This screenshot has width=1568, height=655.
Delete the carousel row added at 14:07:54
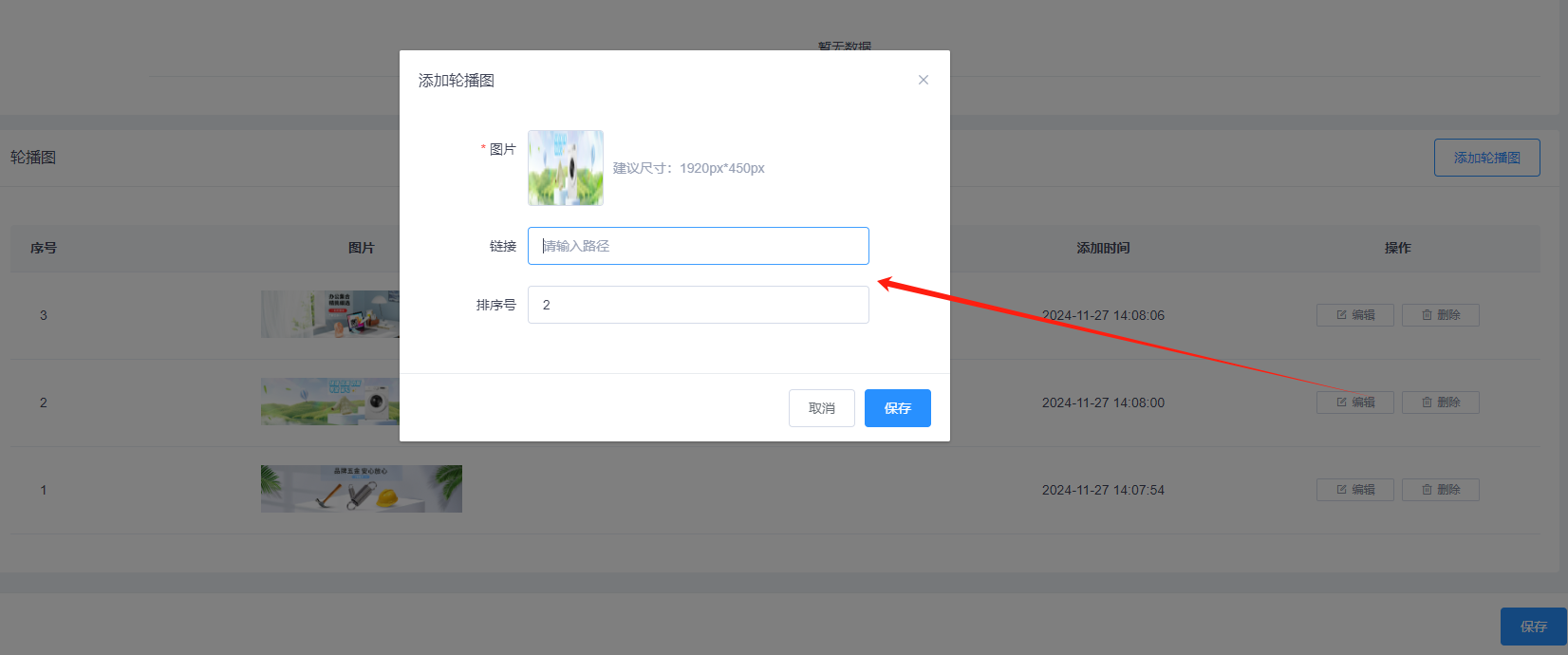click(1440, 490)
